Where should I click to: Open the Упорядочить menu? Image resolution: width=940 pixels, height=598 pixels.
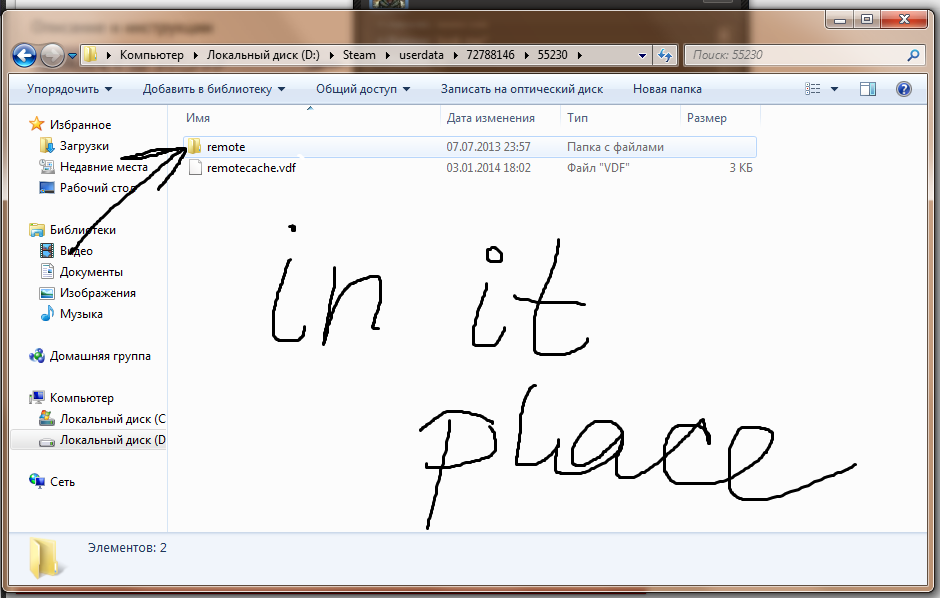69,89
